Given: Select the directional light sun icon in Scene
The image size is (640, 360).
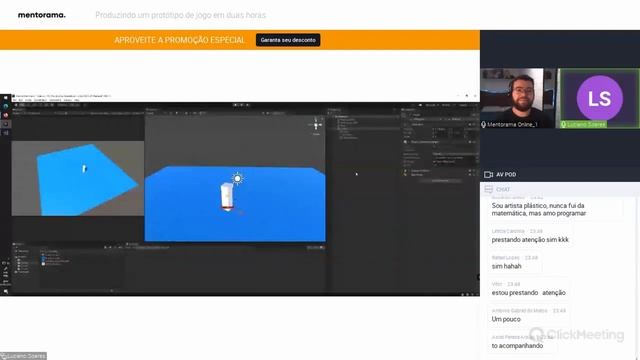Looking at the screenshot, I should [237, 178].
